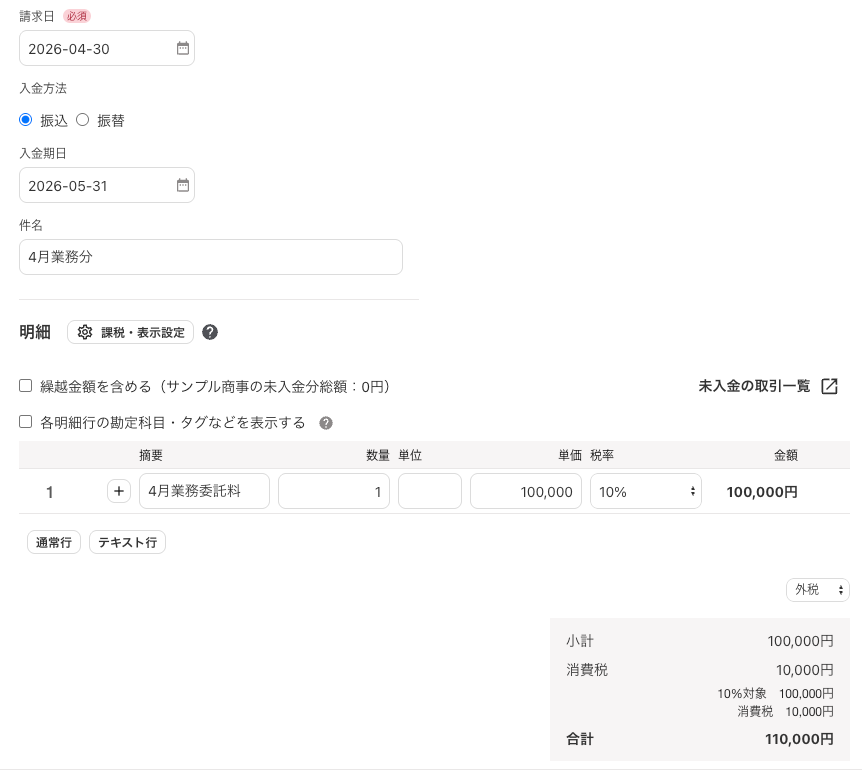Click the 摘要 field 4月業務委託料

click(205, 491)
